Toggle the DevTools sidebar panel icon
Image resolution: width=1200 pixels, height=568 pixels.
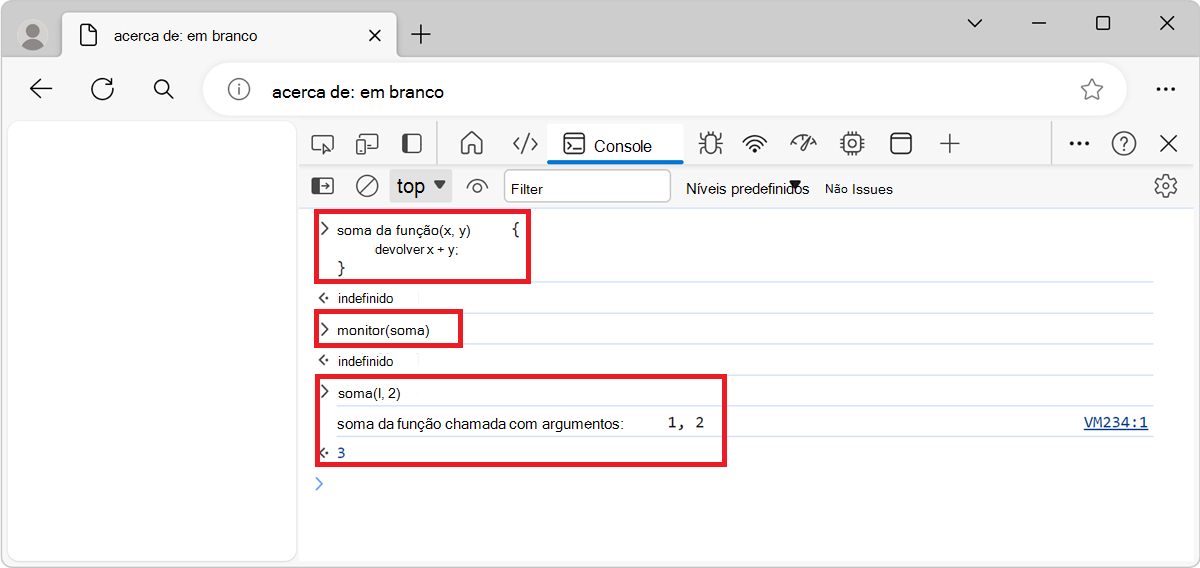(x=412, y=144)
